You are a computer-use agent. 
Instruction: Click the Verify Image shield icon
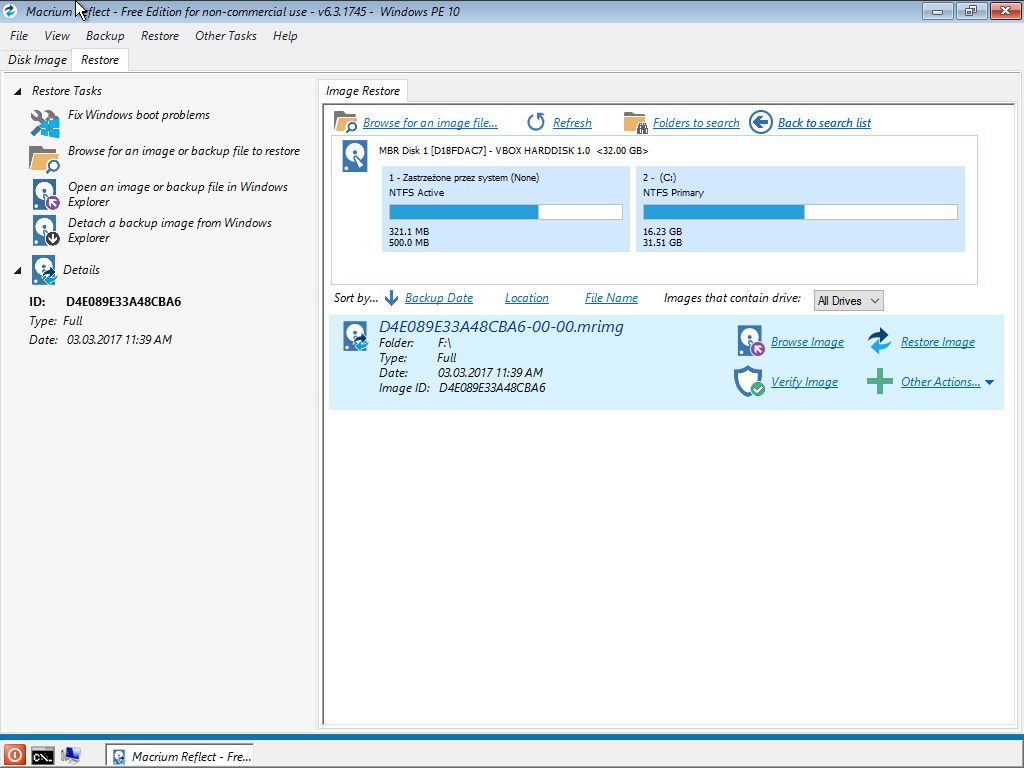pyautogui.click(x=749, y=382)
